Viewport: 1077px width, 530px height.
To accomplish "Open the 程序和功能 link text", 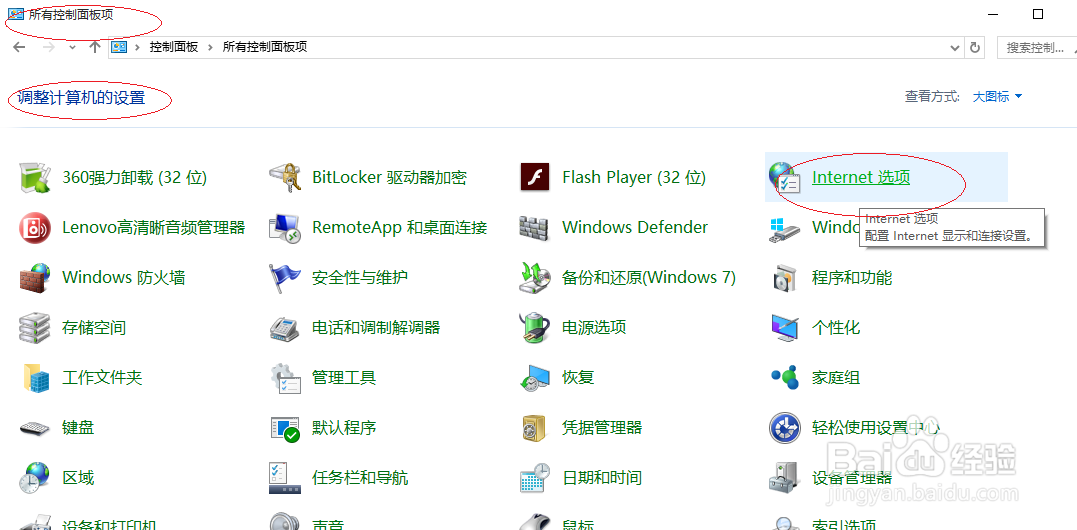I will pyautogui.click(x=852, y=277).
